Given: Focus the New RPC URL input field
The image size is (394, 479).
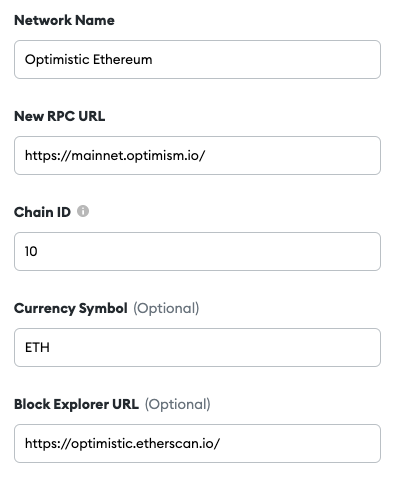Looking at the screenshot, I should click(197, 155).
